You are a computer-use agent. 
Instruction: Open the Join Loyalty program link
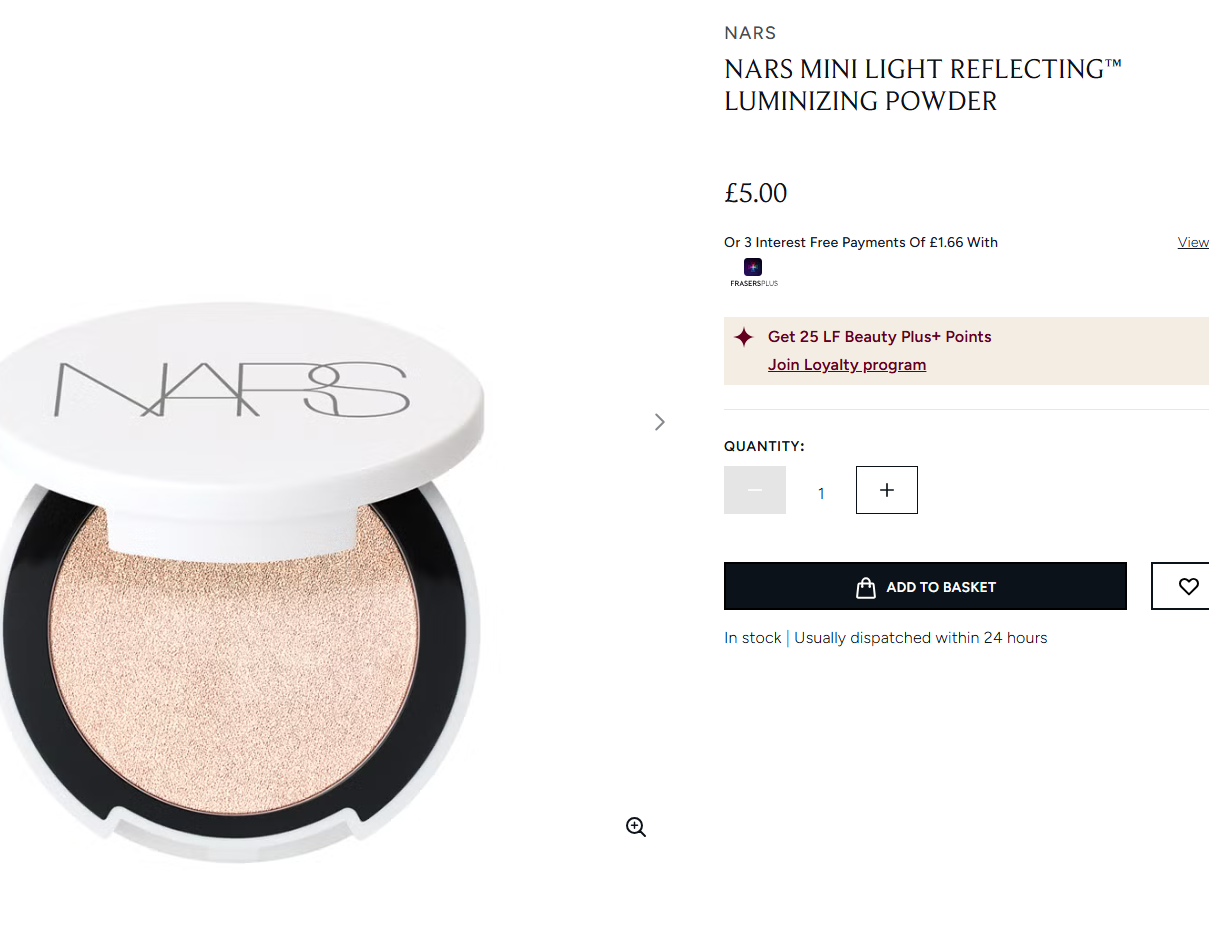(847, 365)
